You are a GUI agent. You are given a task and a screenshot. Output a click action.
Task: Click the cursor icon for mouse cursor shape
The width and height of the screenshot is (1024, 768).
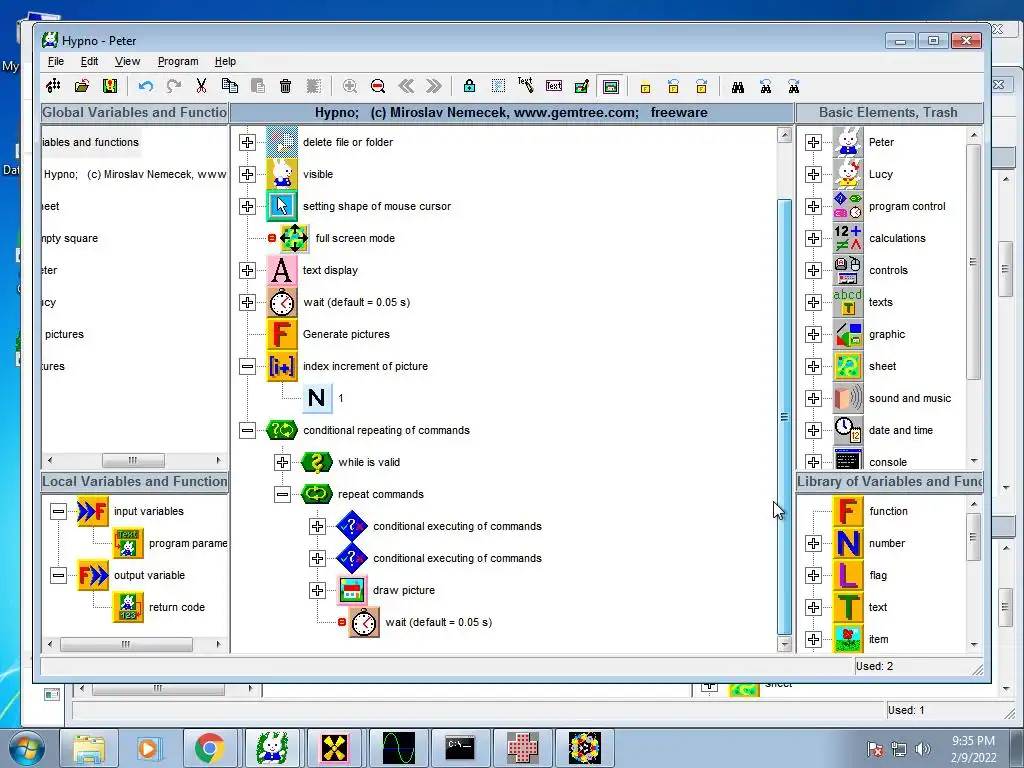pos(282,206)
